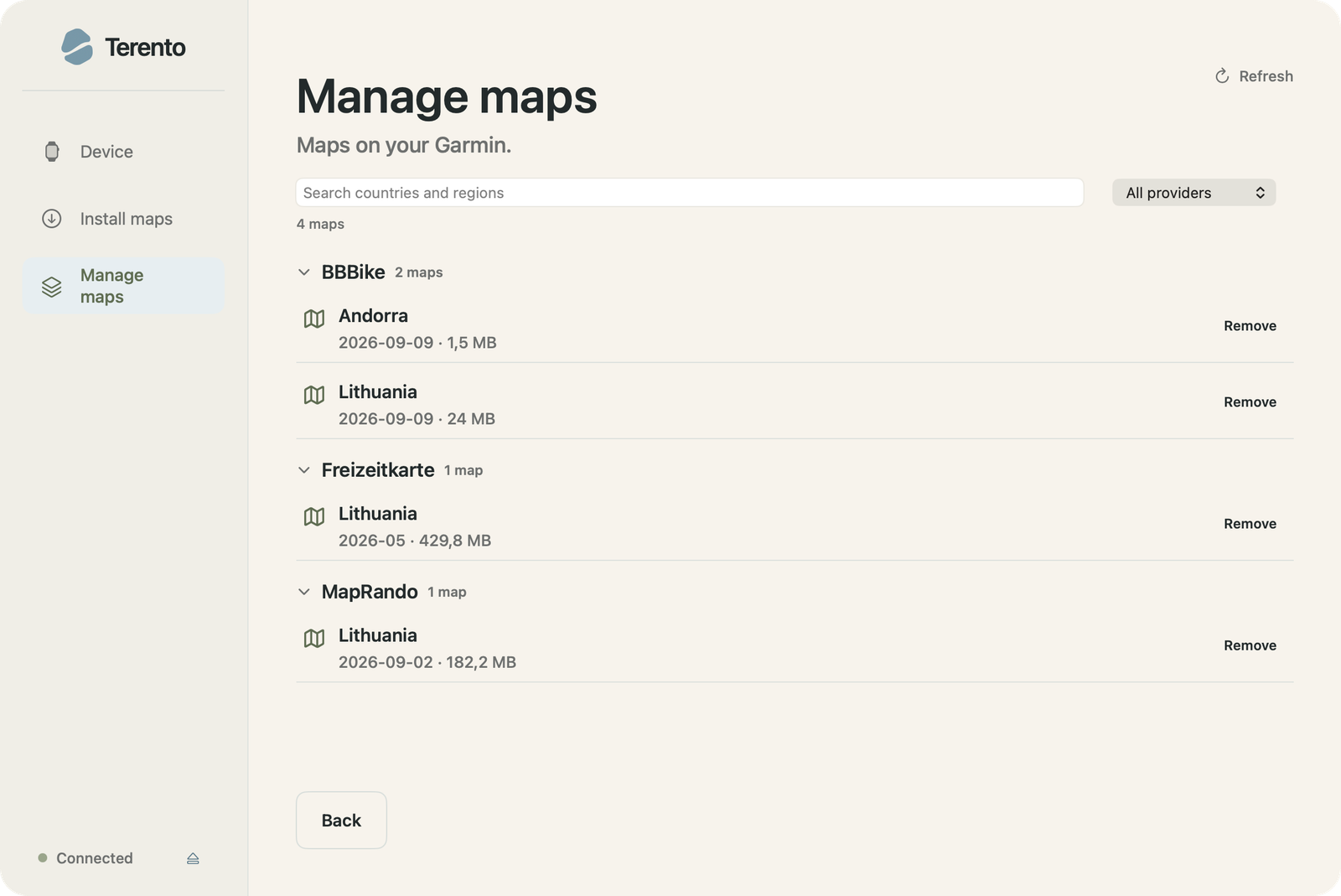
Task: Click the "2026-09-09 · 1,5 MB" text
Action: (x=417, y=343)
